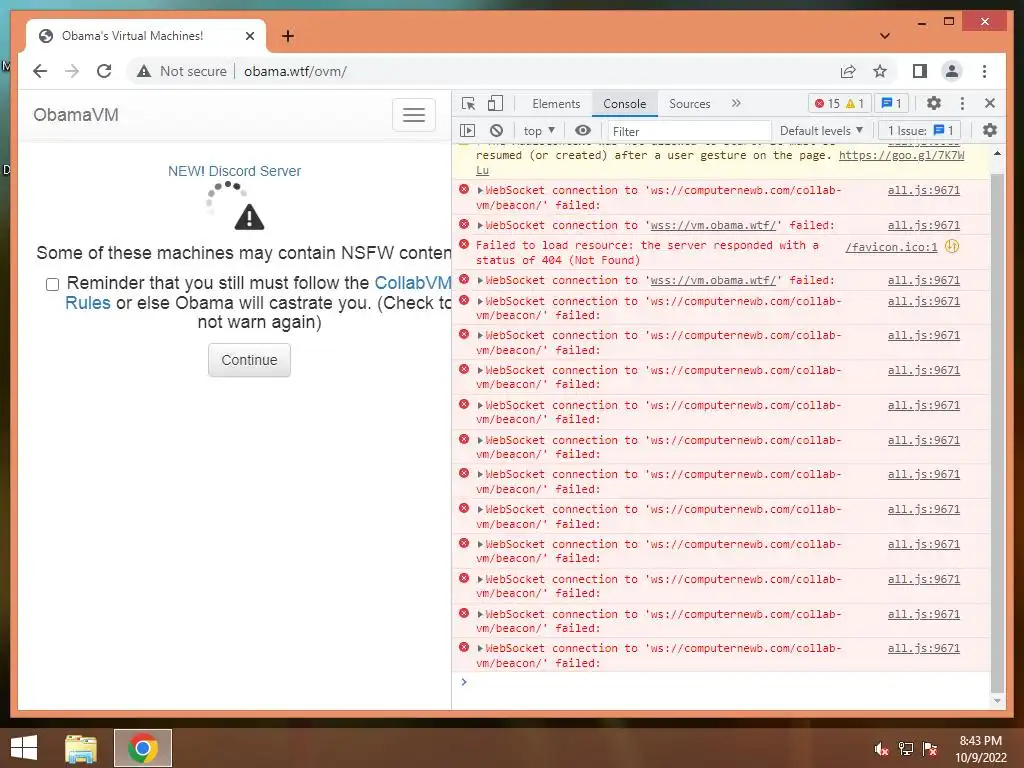
Task: Click the browser back arrow
Action: (x=40, y=71)
